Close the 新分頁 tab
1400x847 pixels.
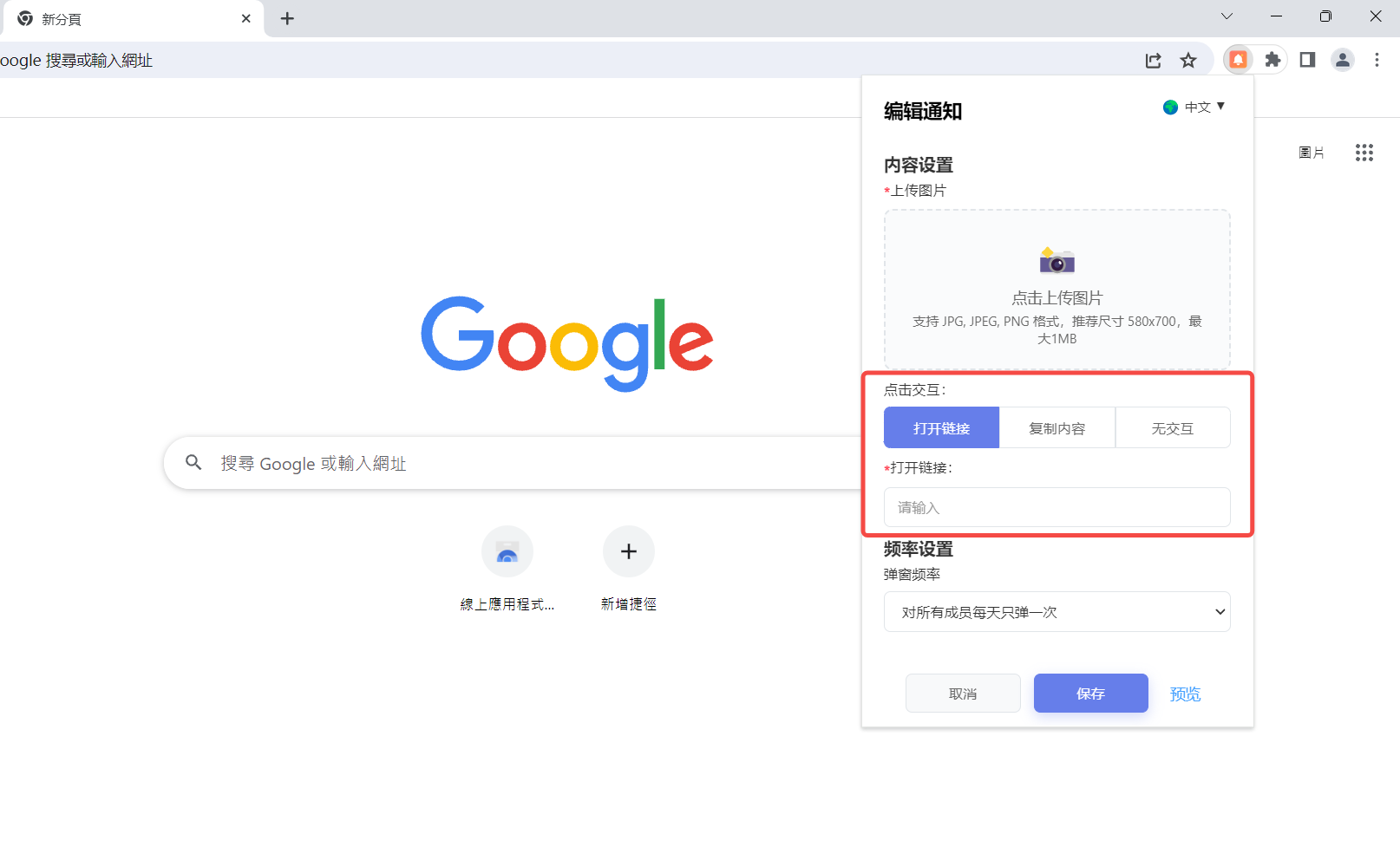click(246, 18)
